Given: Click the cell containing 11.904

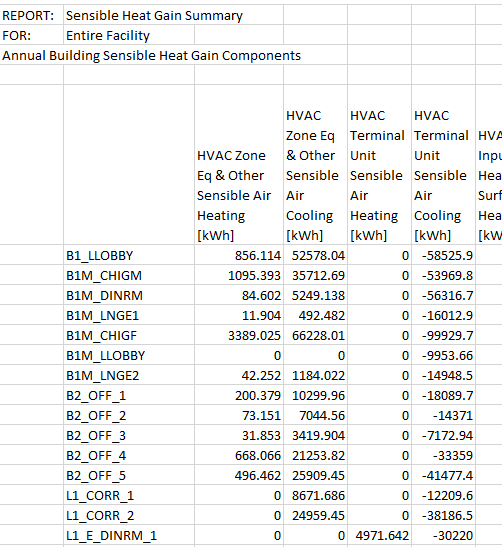Looking at the screenshot, I should point(239,315).
